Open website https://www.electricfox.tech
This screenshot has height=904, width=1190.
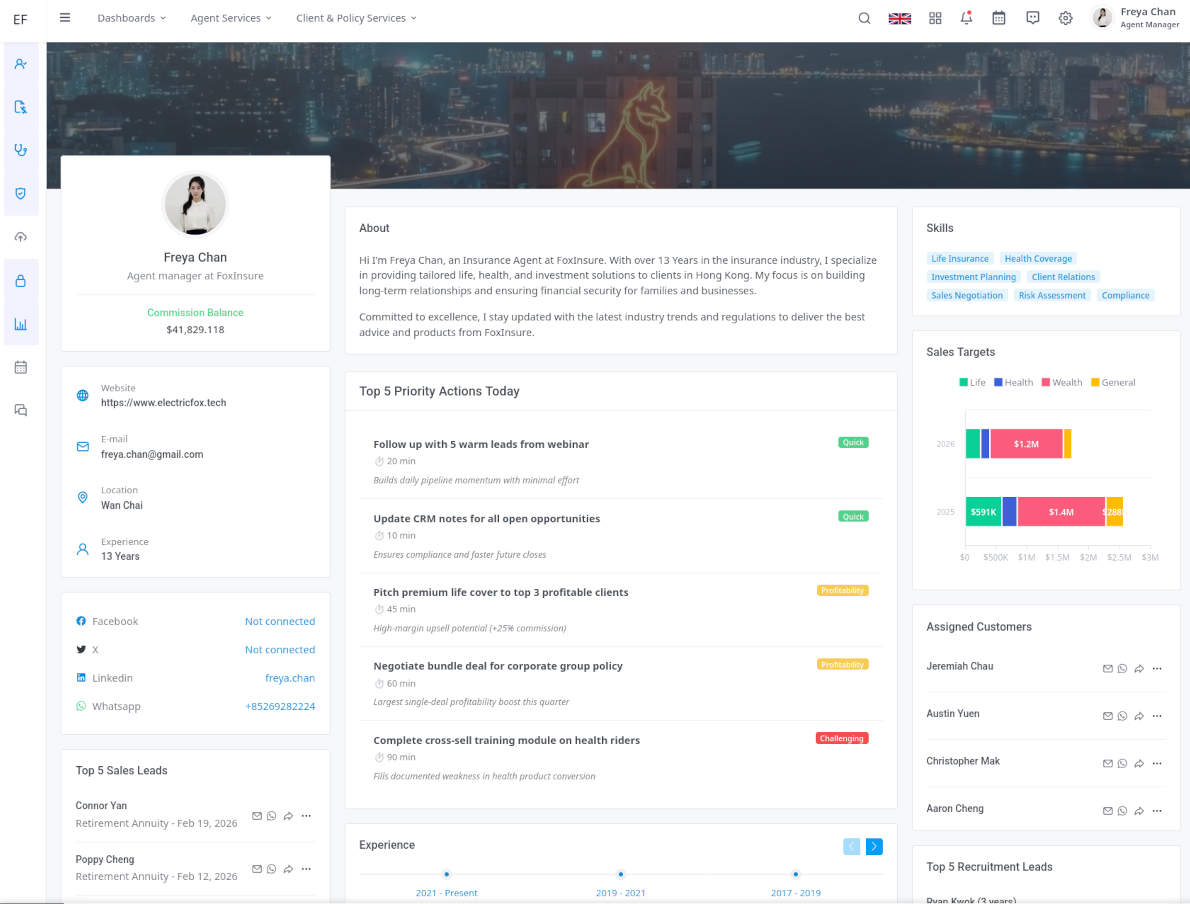(163, 403)
